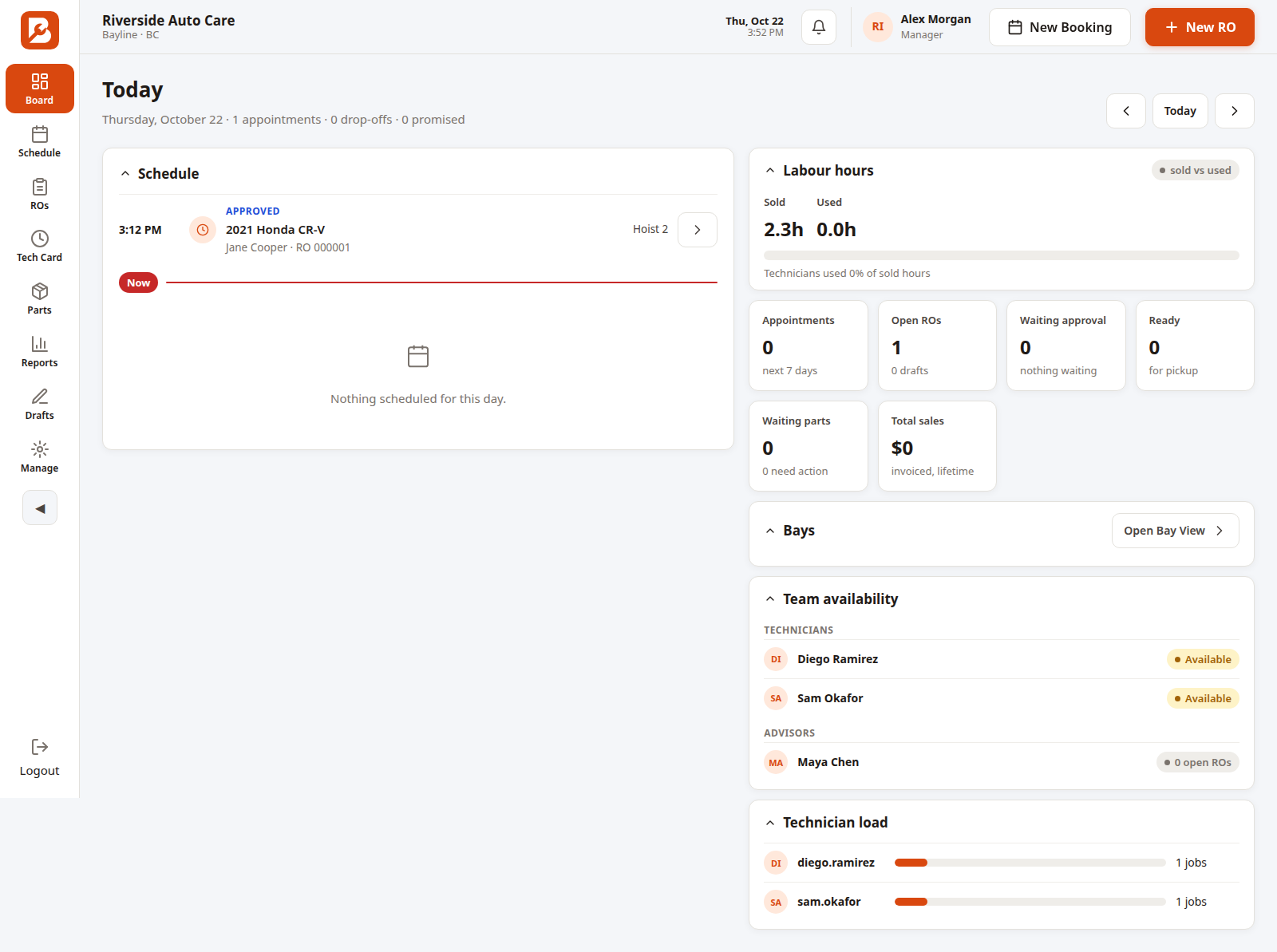The height and width of the screenshot is (952, 1277).
Task: Open Bay View
Action: (x=1176, y=531)
